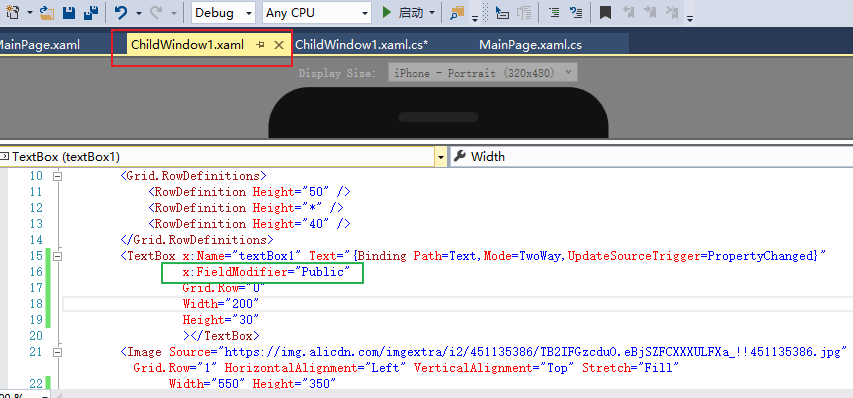Open the New Project dropdown arrow
The height and width of the screenshot is (398, 853).
(x=29, y=13)
